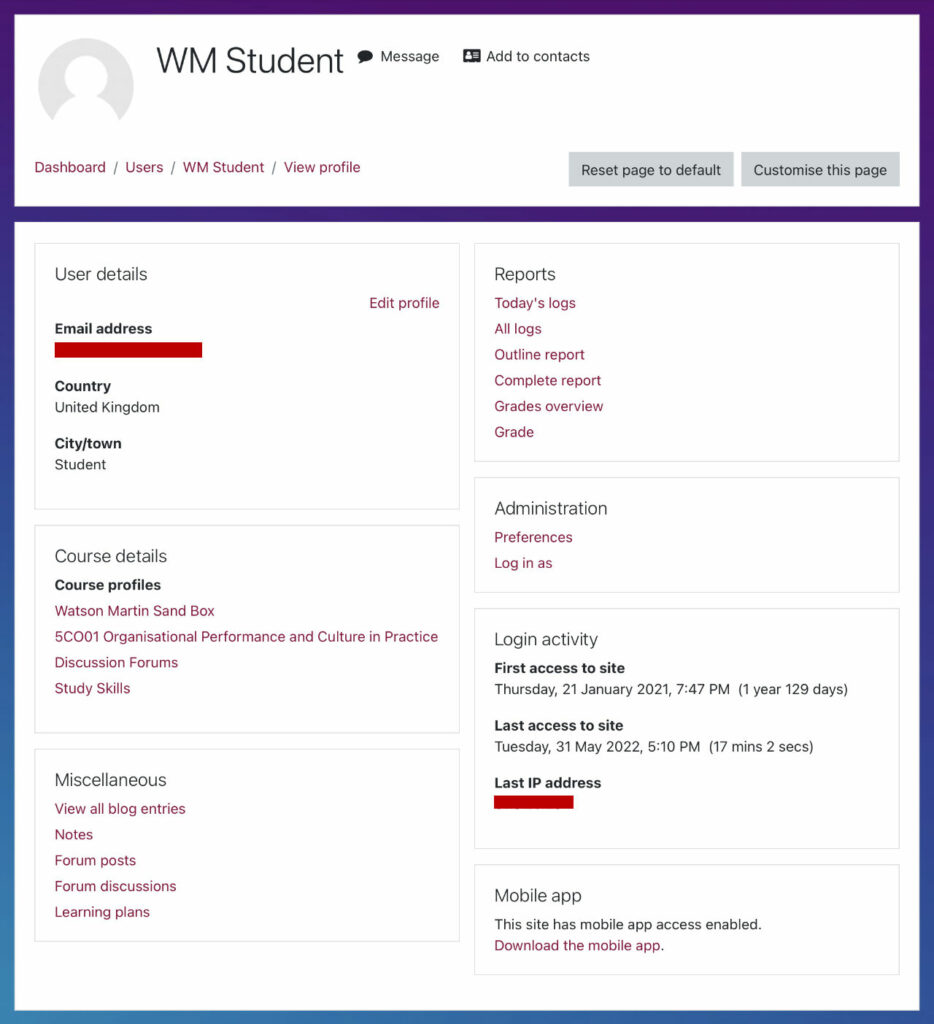
Task: View Today's logs report
Action: coord(535,302)
